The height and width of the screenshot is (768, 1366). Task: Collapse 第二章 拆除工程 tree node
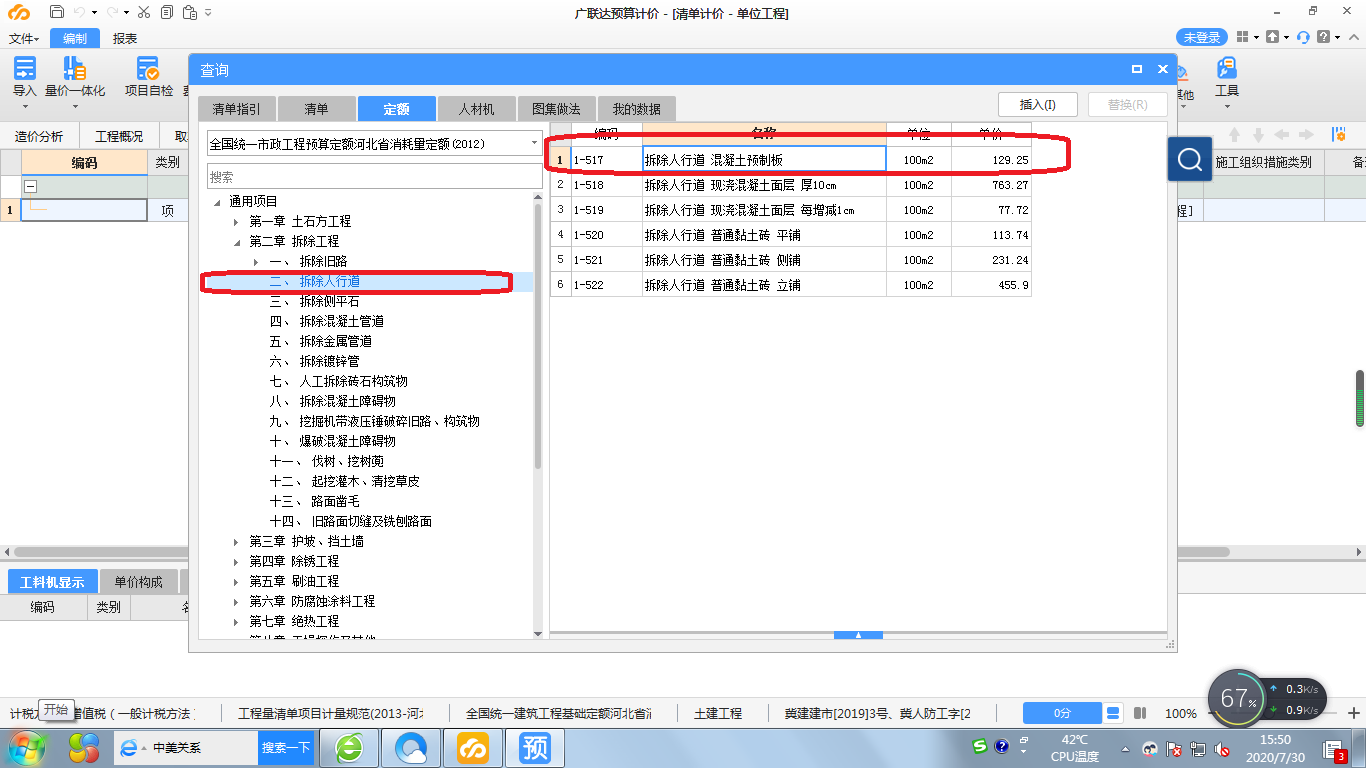[236, 241]
